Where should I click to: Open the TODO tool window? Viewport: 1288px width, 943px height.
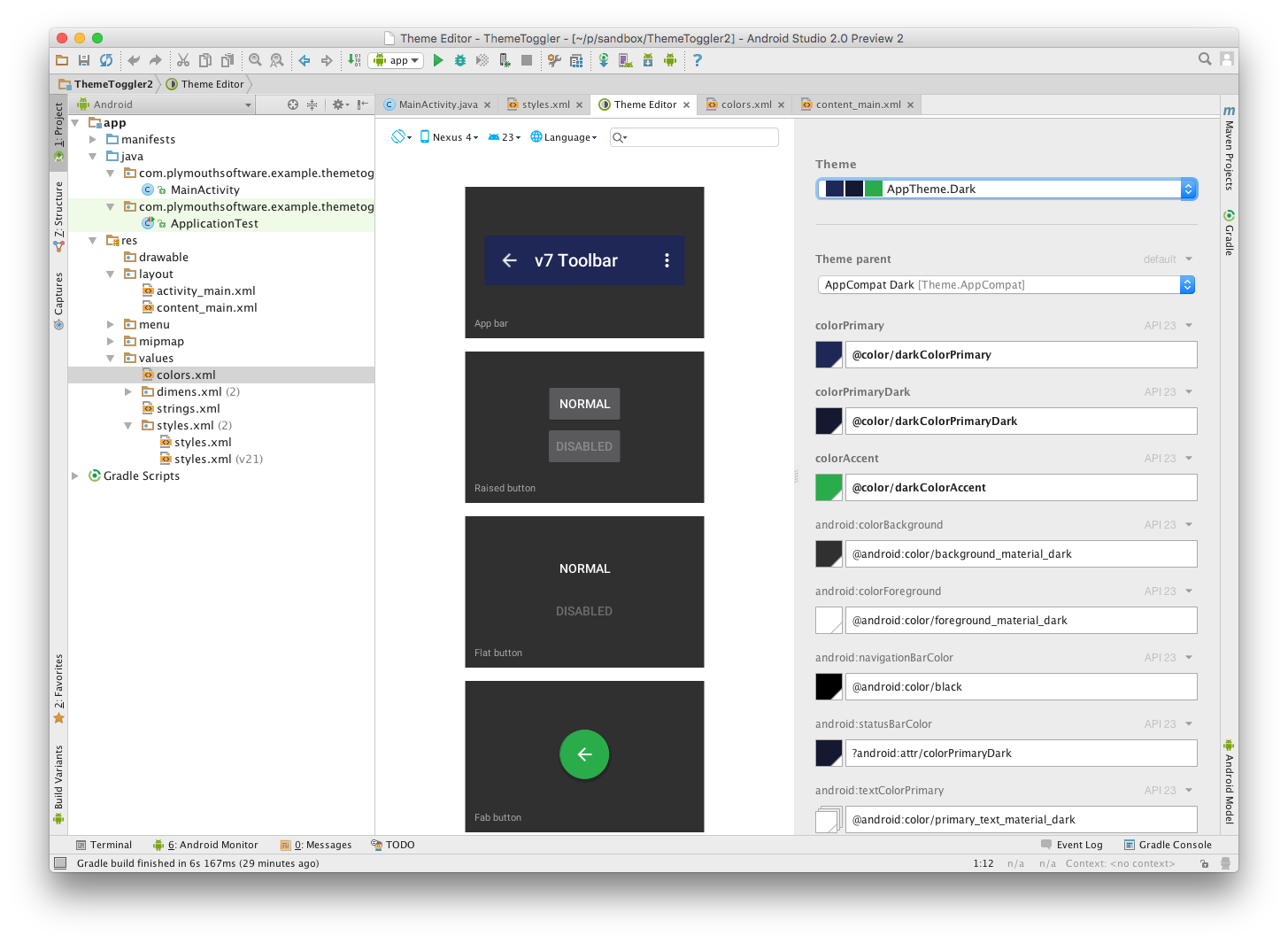(x=393, y=845)
